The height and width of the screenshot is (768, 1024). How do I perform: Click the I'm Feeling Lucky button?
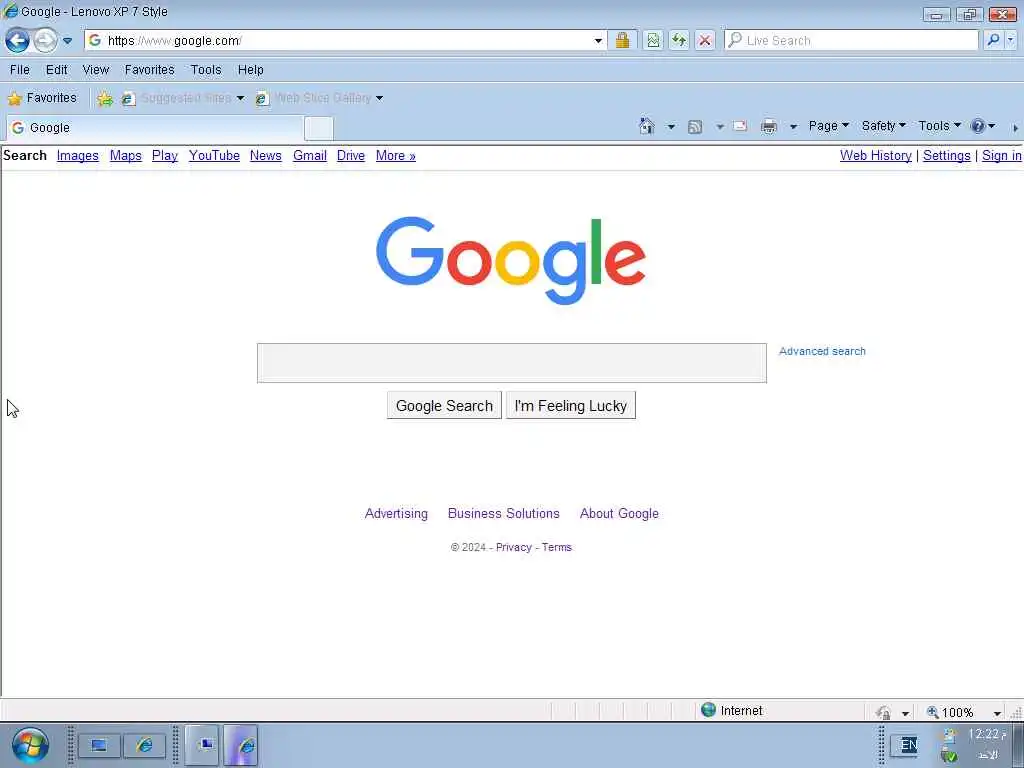pos(571,406)
